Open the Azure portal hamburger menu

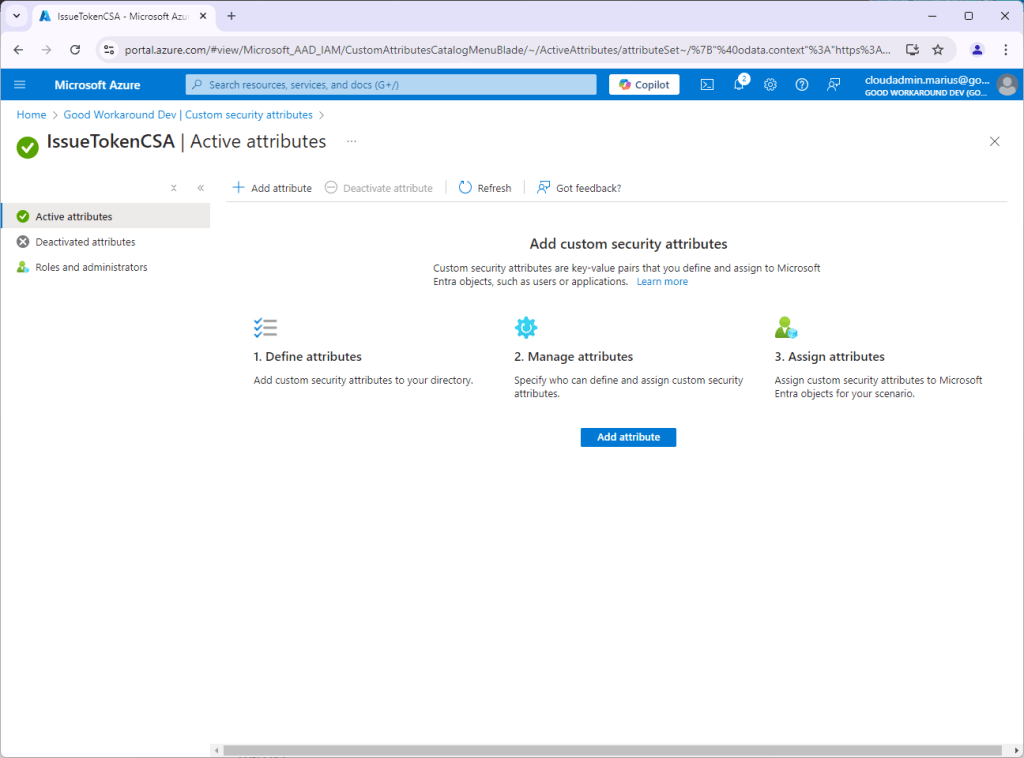point(20,85)
